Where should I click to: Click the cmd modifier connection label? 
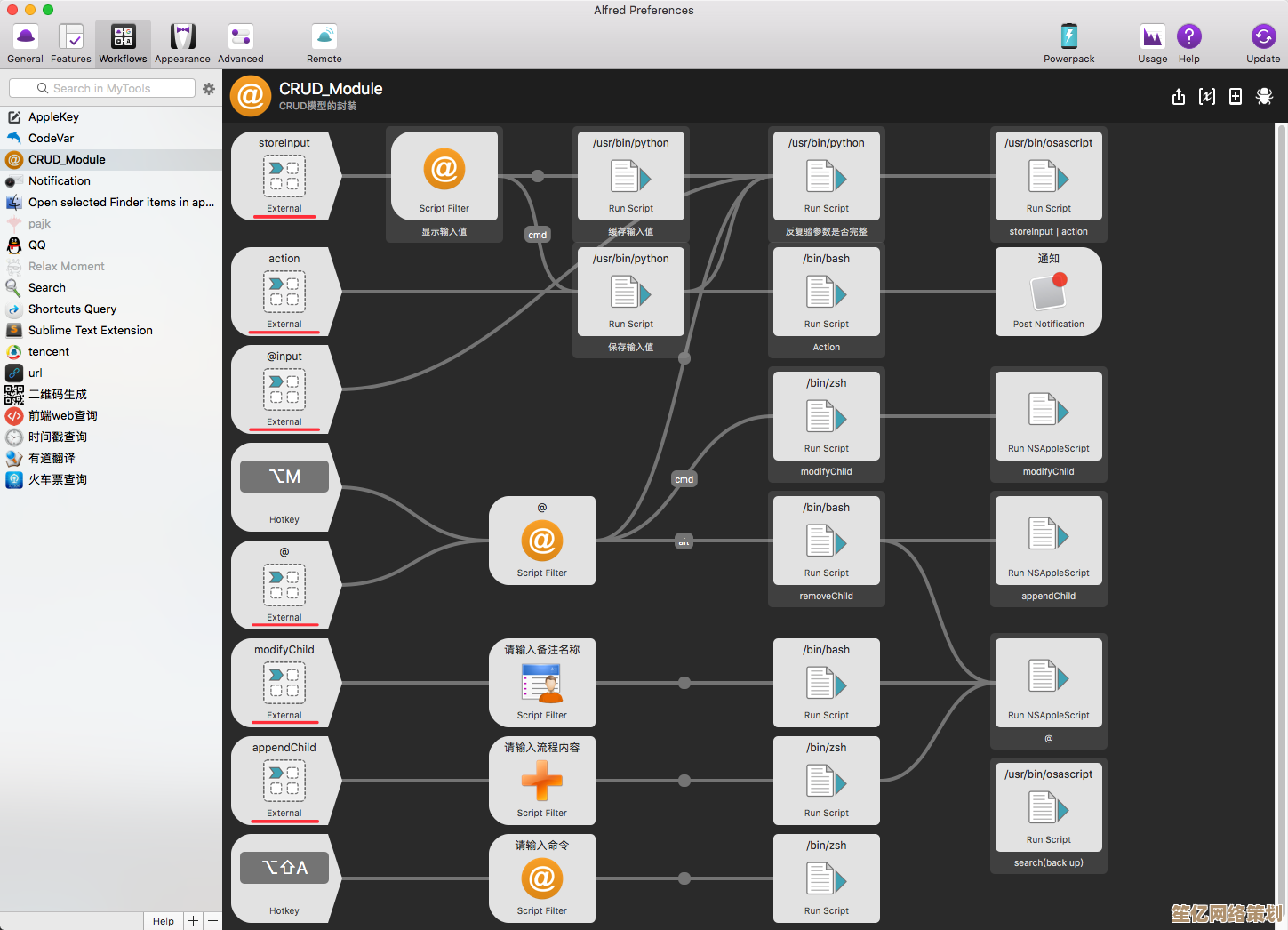[x=538, y=235]
